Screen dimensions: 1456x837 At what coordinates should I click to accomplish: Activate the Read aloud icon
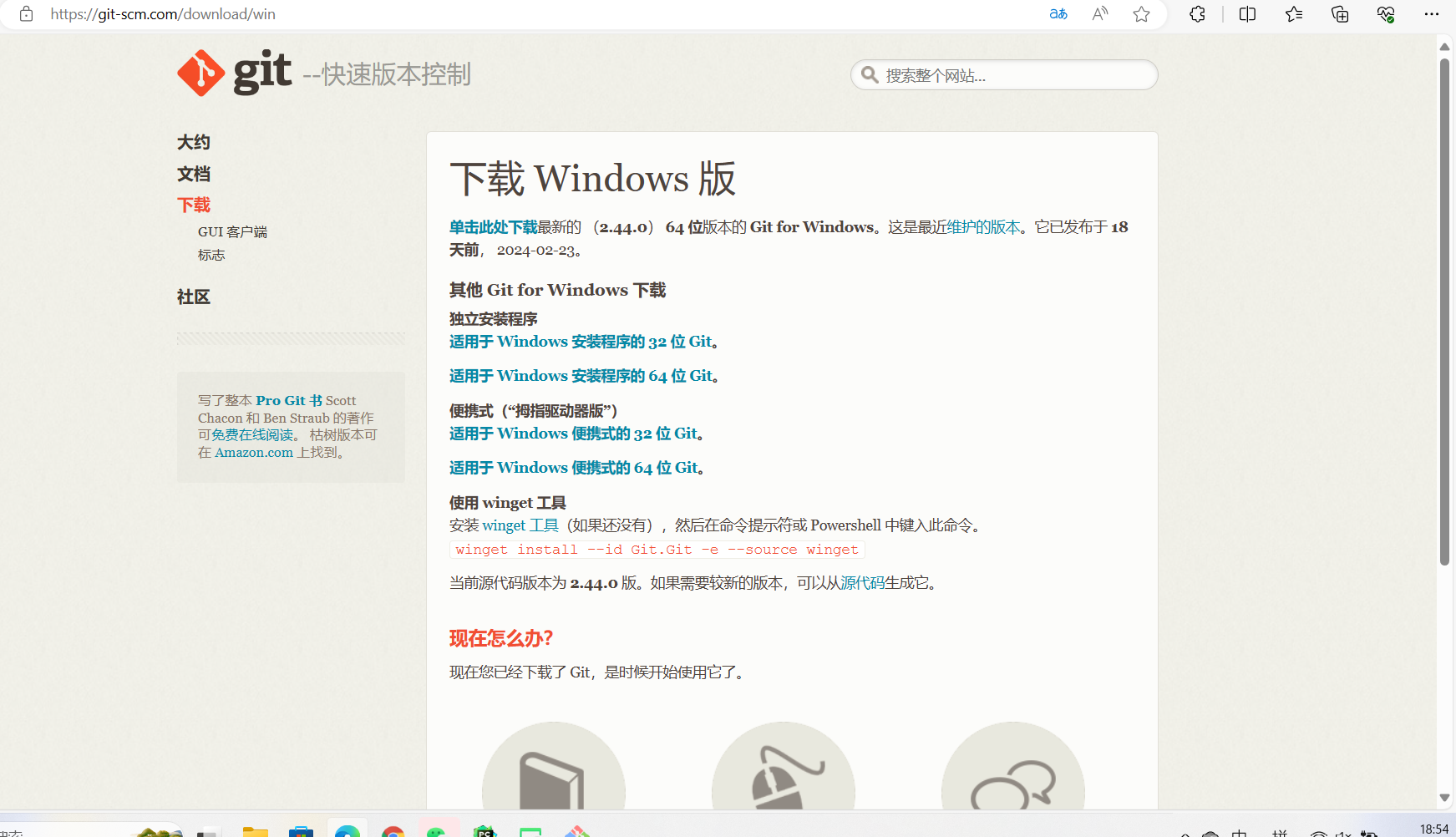(1100, 14)
